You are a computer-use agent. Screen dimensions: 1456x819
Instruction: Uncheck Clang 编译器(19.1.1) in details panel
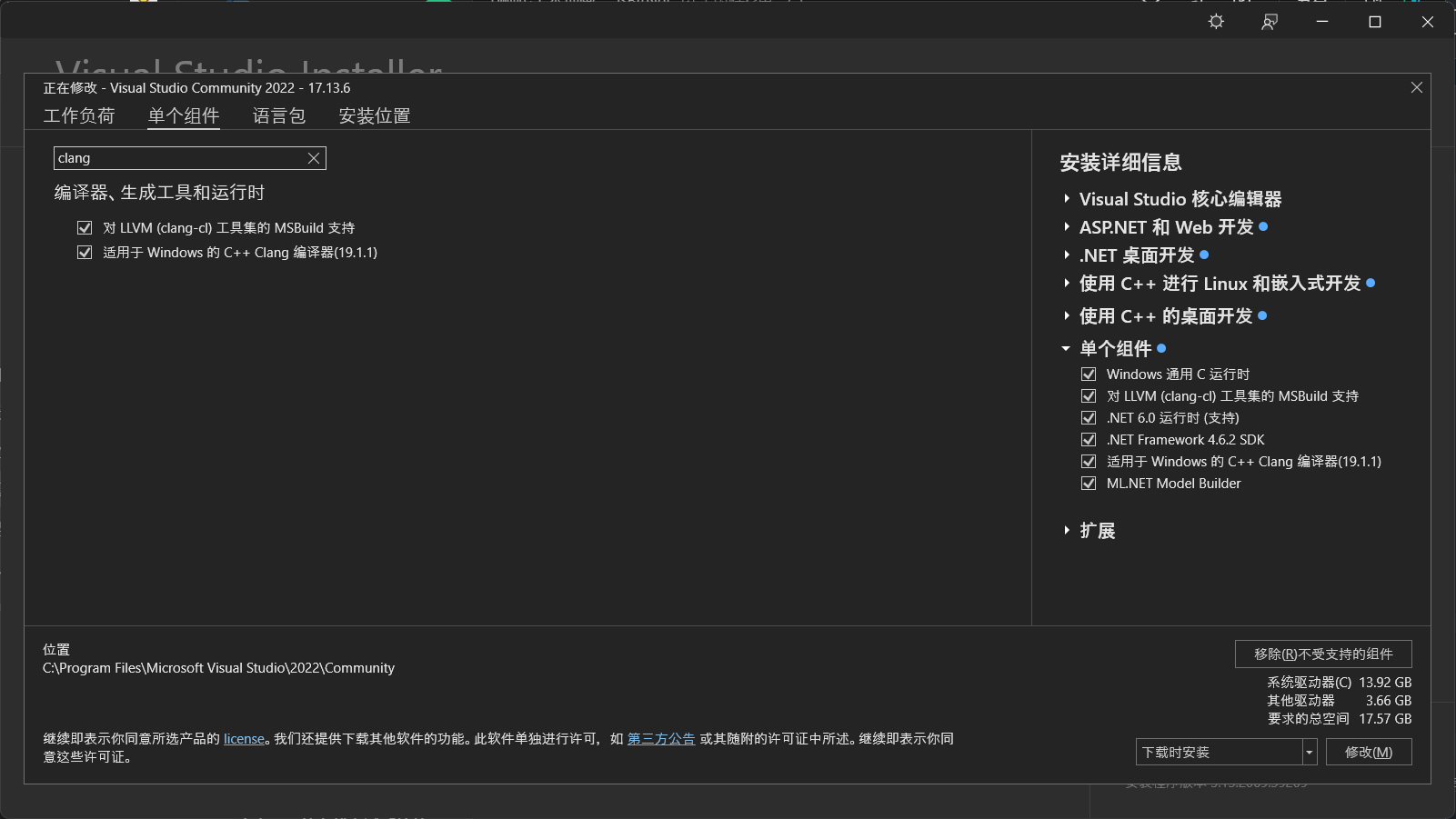(x=1089, y=462)
